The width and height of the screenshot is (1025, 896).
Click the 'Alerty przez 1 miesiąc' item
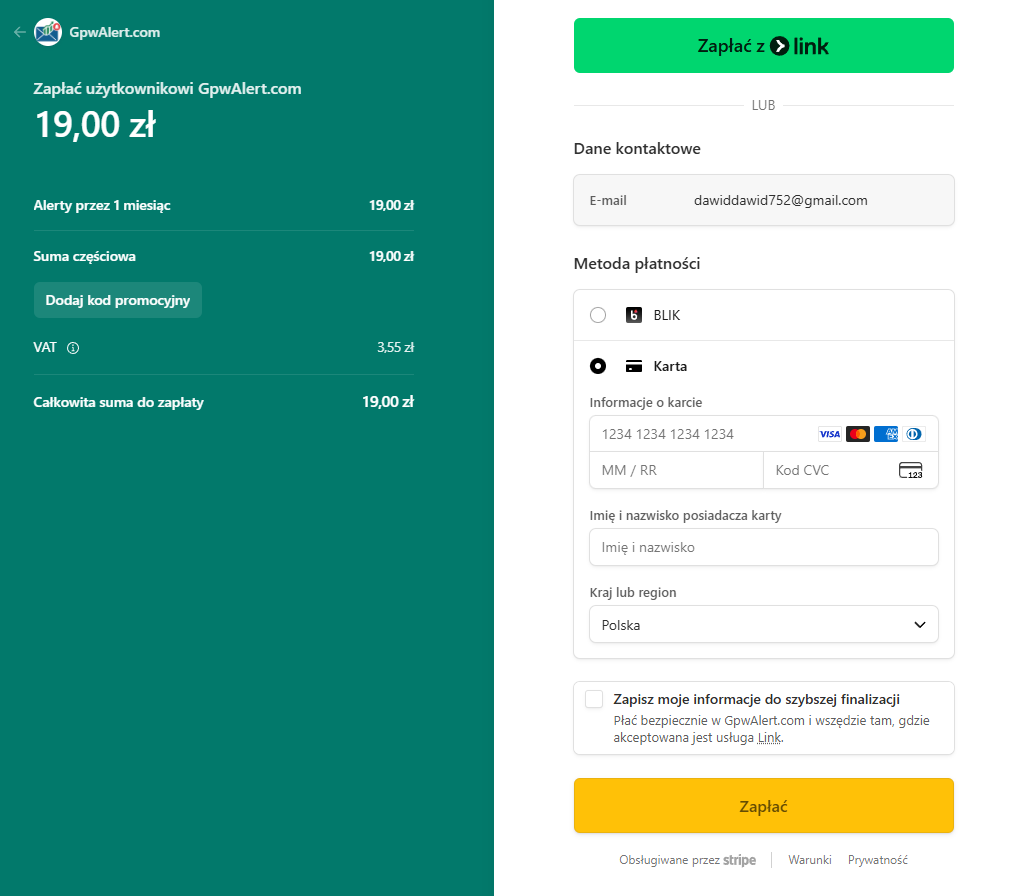[x=102, y=205]
